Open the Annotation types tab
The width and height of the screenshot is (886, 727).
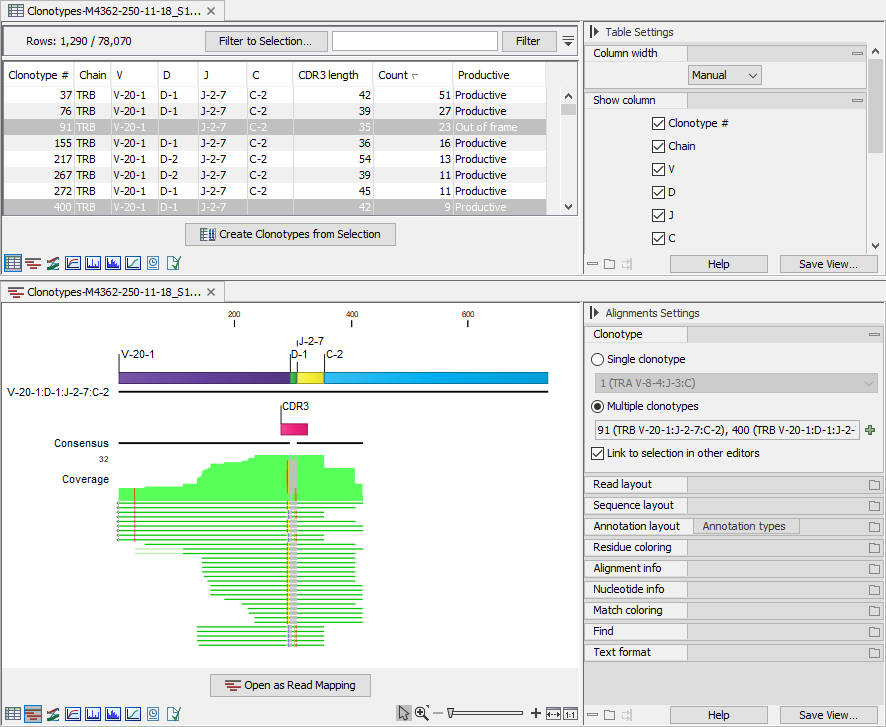tap(746, 526)
